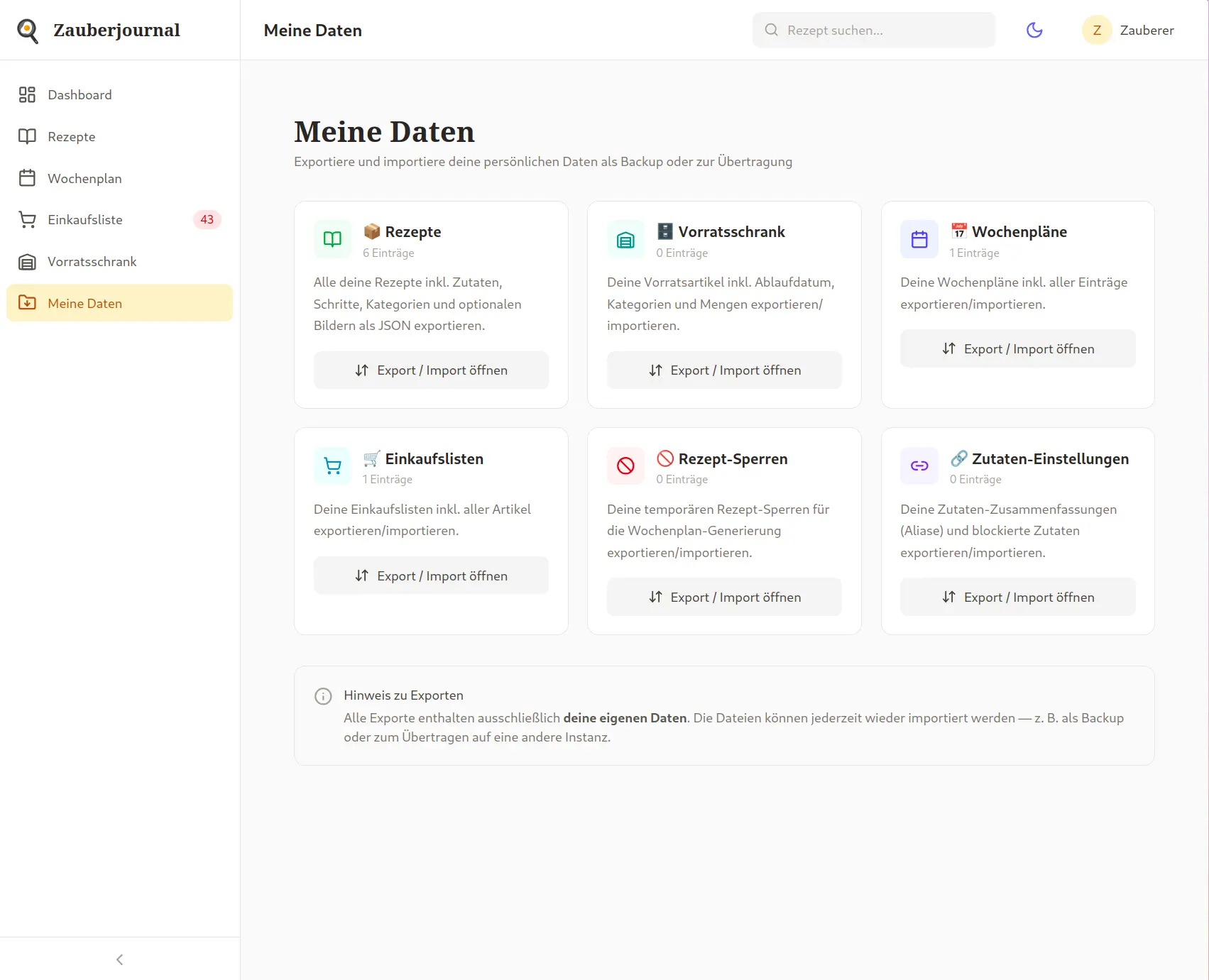Screen dimensions: 1209x980
Task: Click the purple link icon on Zutaten-Einstellungen card
Action: coord(919,466)
